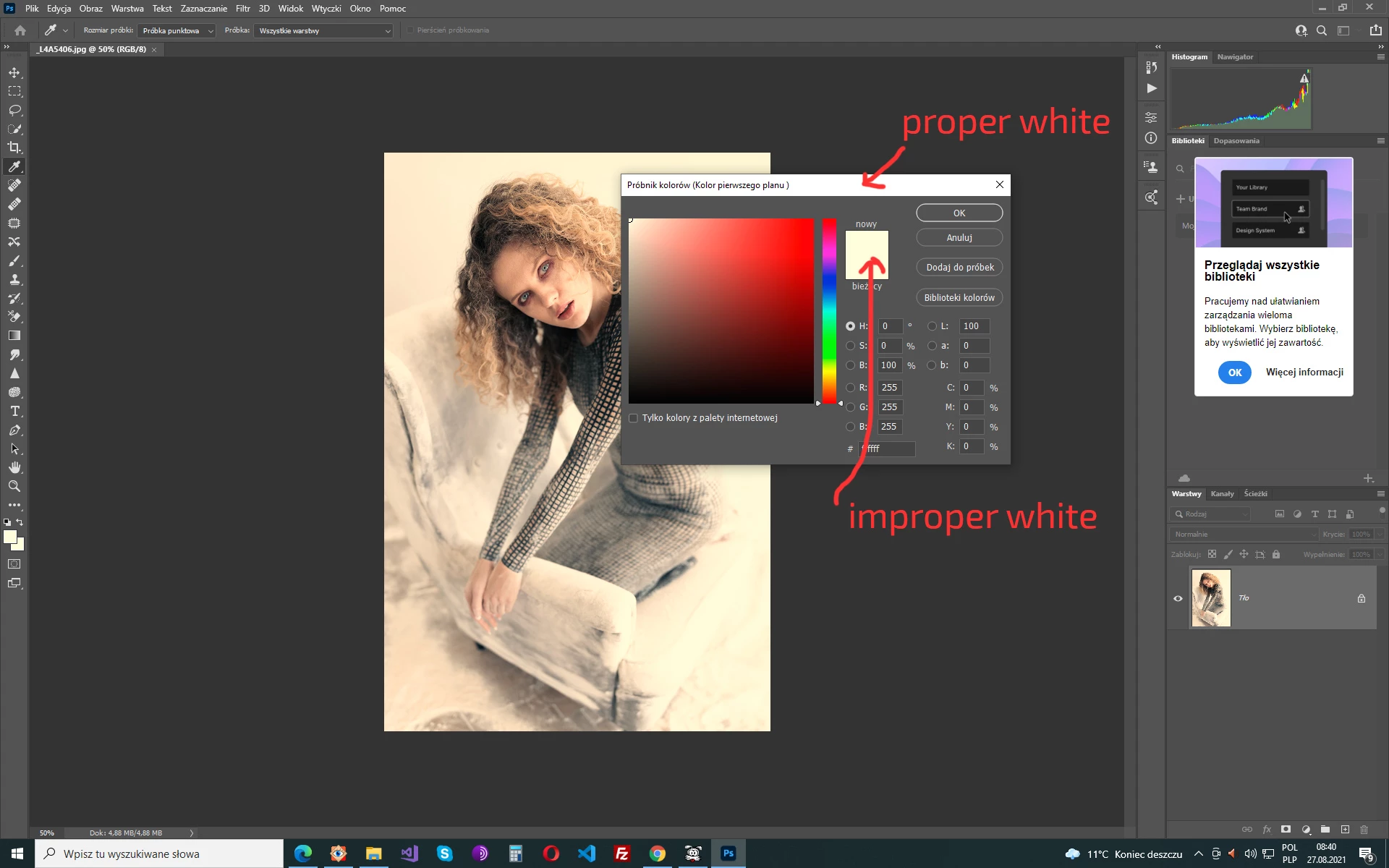The width and height of the screenshot is (1389, 868).
Task: Select the Lasso tool
Action: [x=14, y=110]
